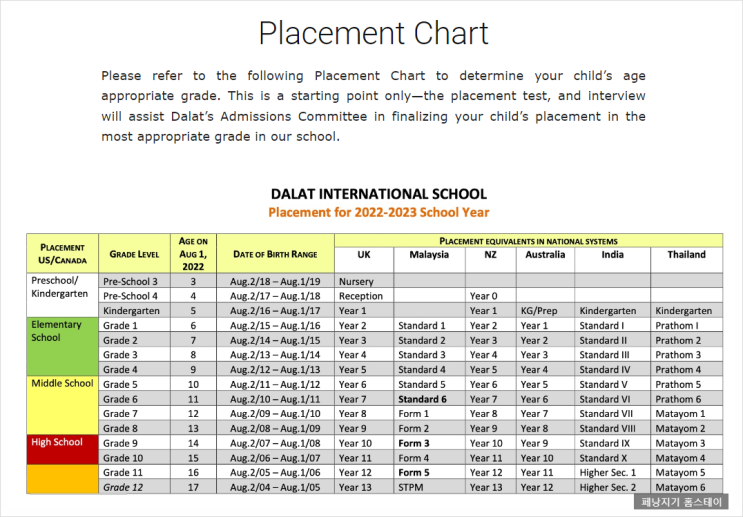The height and width of the screenshot is (517, 743).
Task: Click the Aug.2/15 – Aug.1/16 date range
Action: [275, 325]
